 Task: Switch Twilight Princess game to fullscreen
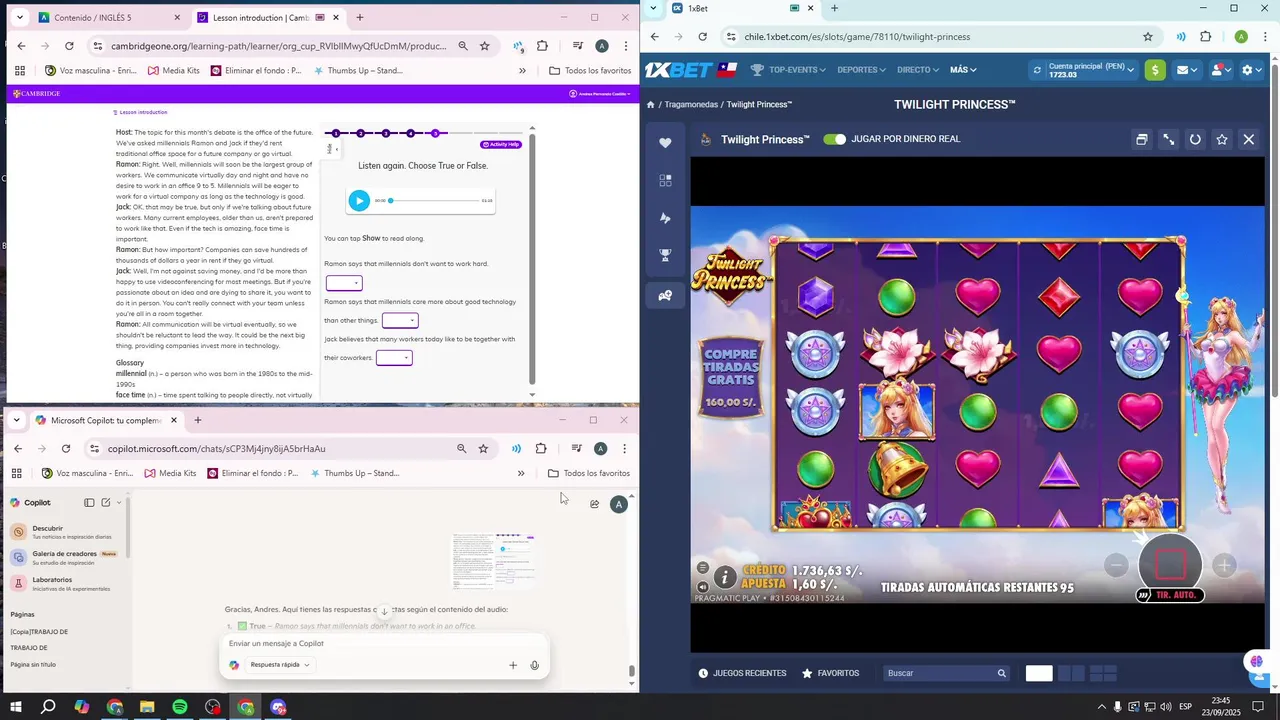[x=1168, y=140]
